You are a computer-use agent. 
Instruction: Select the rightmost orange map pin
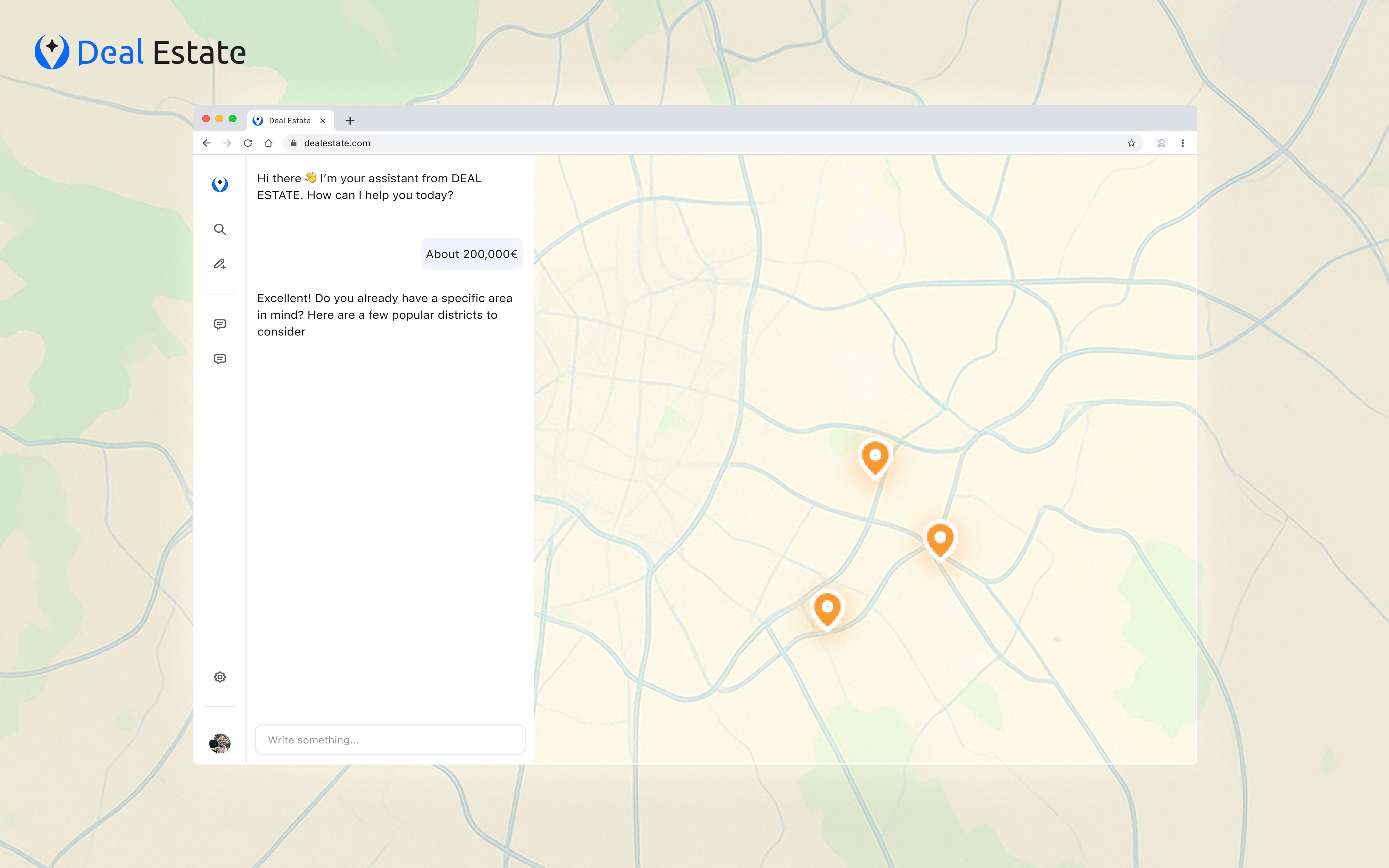pos(940,539)
